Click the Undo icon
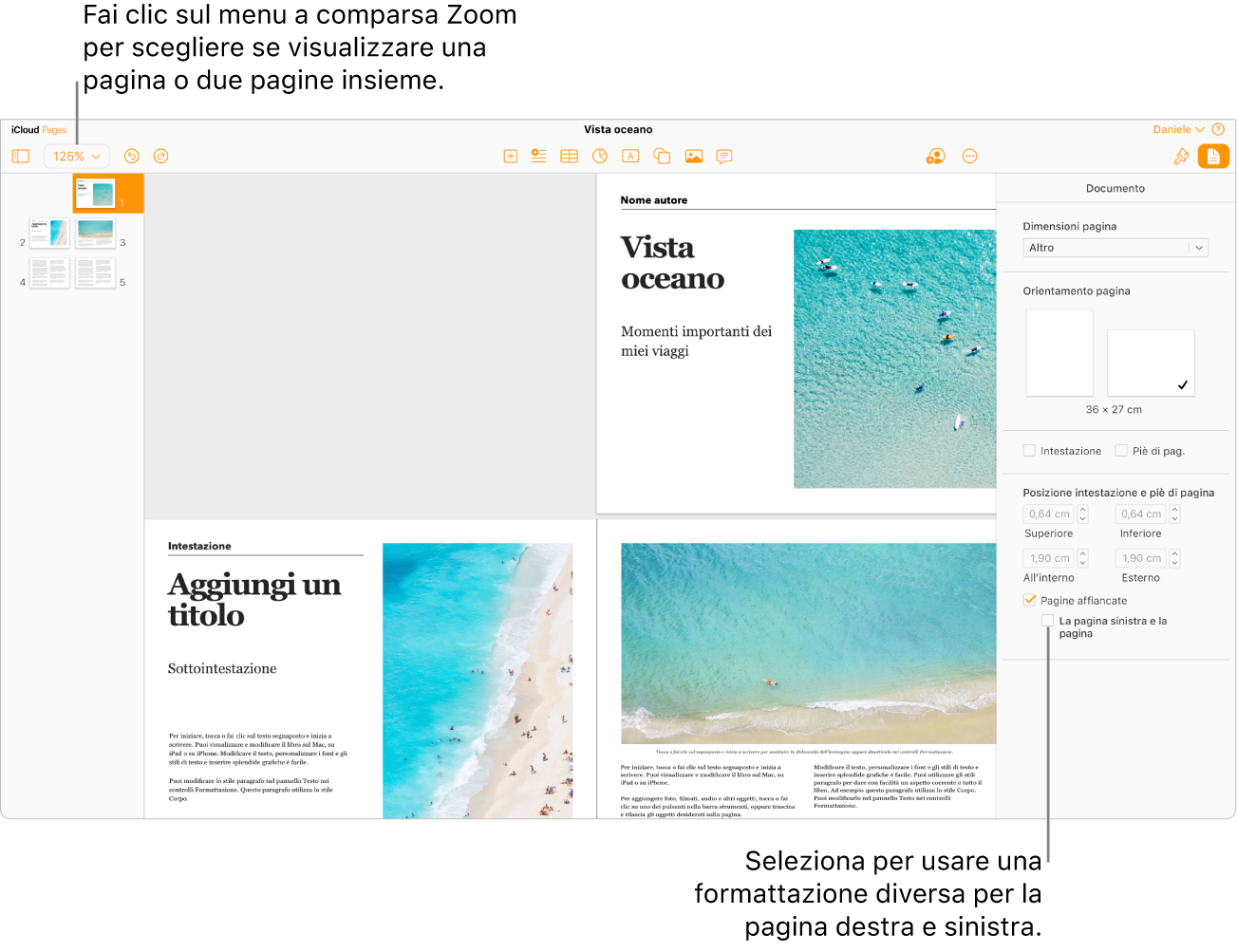This screenshot has height=952, width=1237. [x=132, y=156]
